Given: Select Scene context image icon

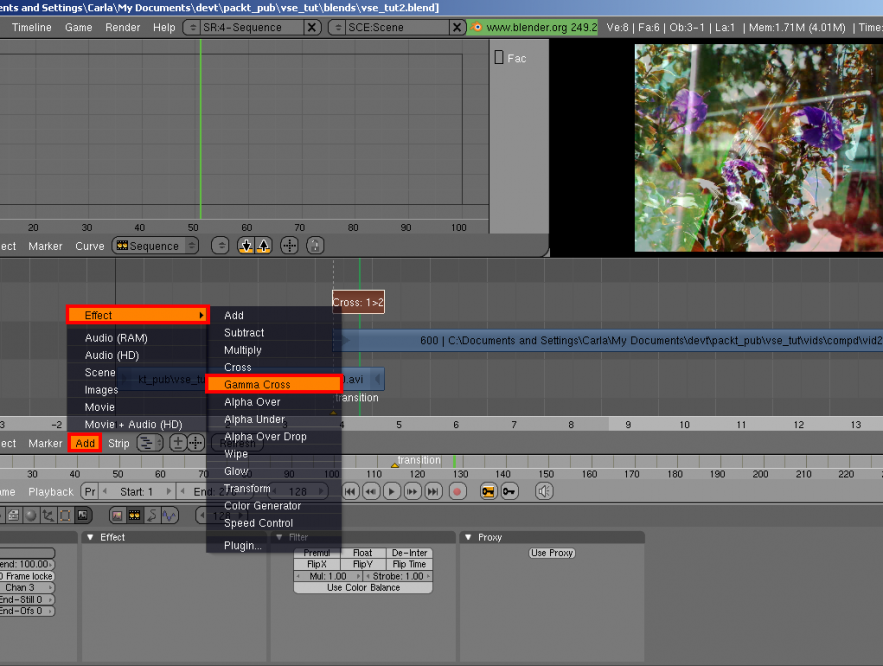Looking at the screenshot, I should pos(83,515).
